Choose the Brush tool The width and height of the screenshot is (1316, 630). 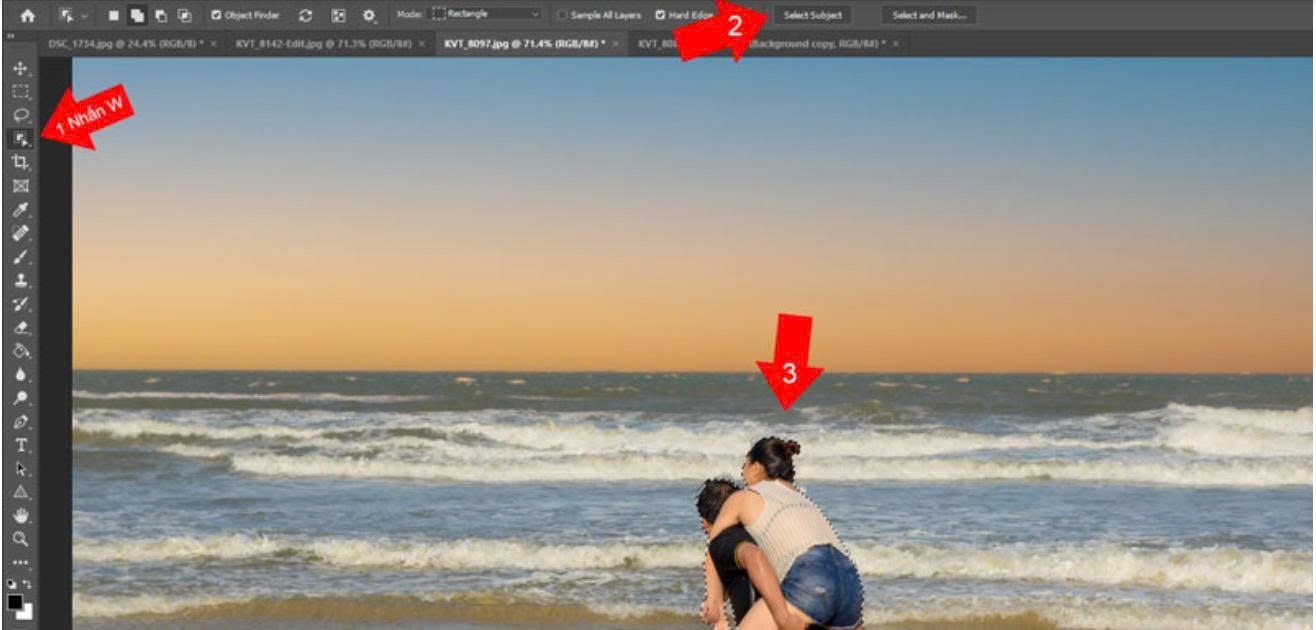tap(20, 257)
